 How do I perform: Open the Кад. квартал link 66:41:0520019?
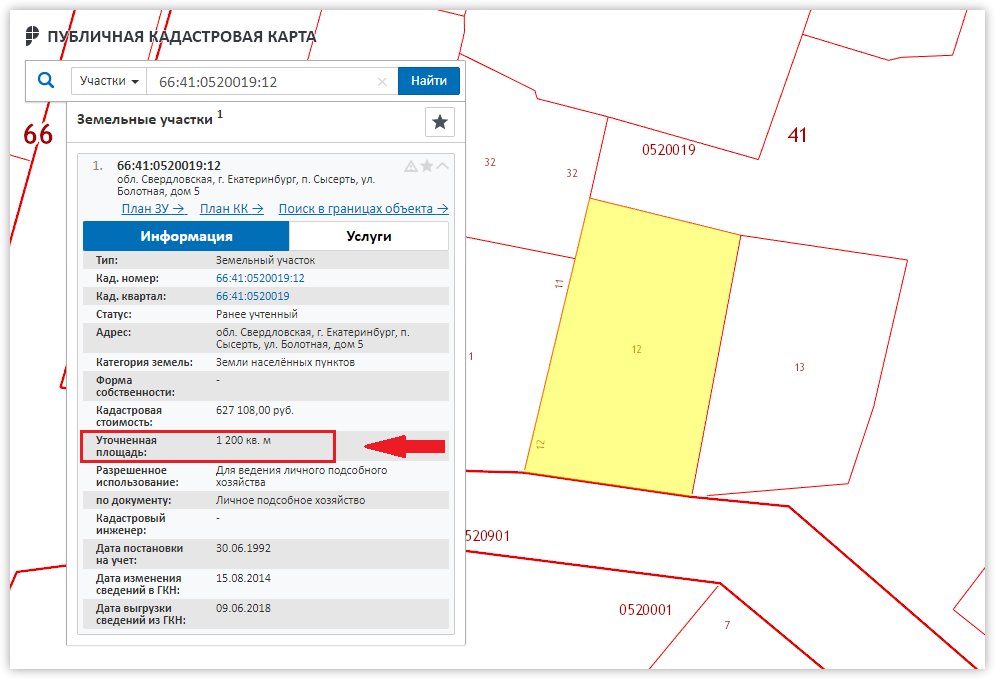pyautogui.click(x=253, y=296)
